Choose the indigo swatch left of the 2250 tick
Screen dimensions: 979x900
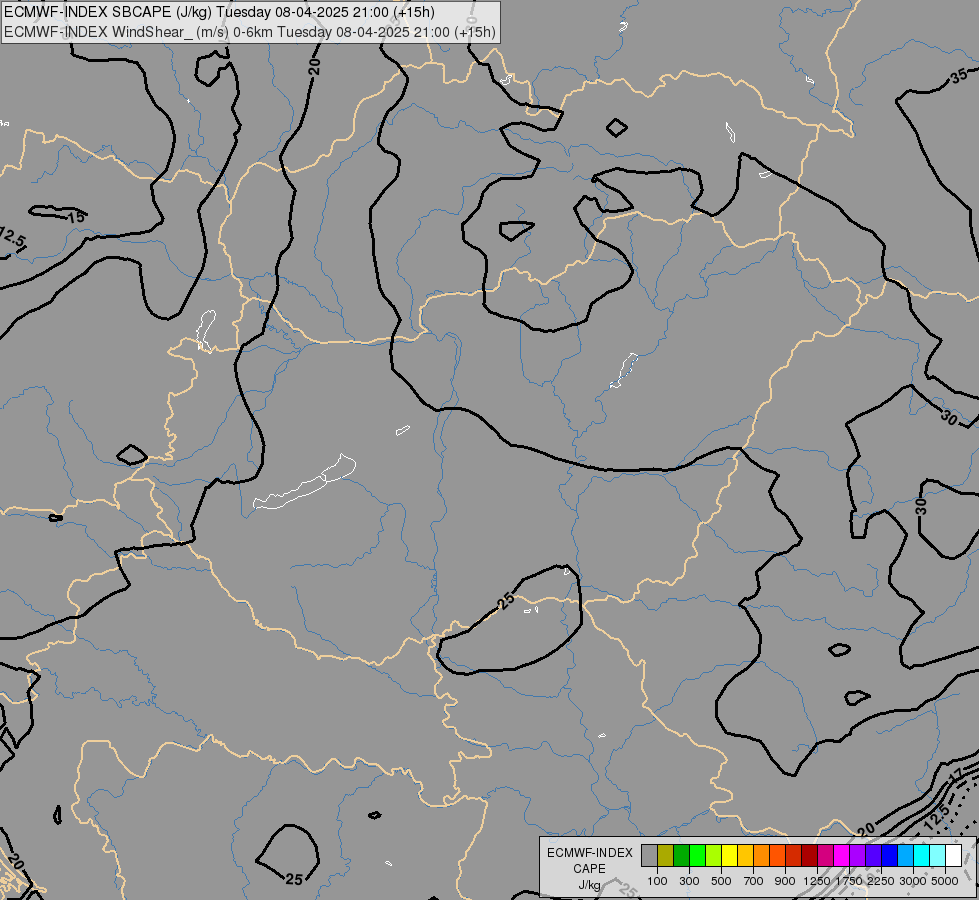873,855
